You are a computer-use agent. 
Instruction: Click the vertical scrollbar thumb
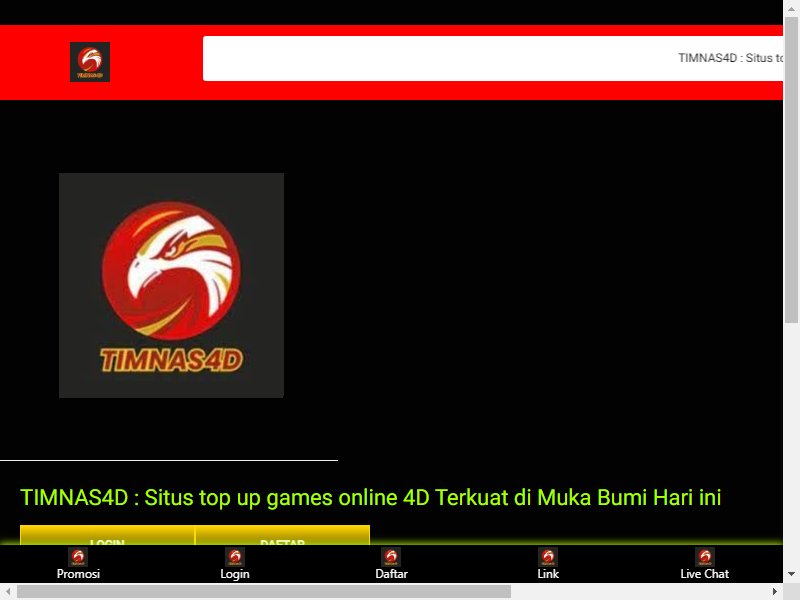point(791,170)
